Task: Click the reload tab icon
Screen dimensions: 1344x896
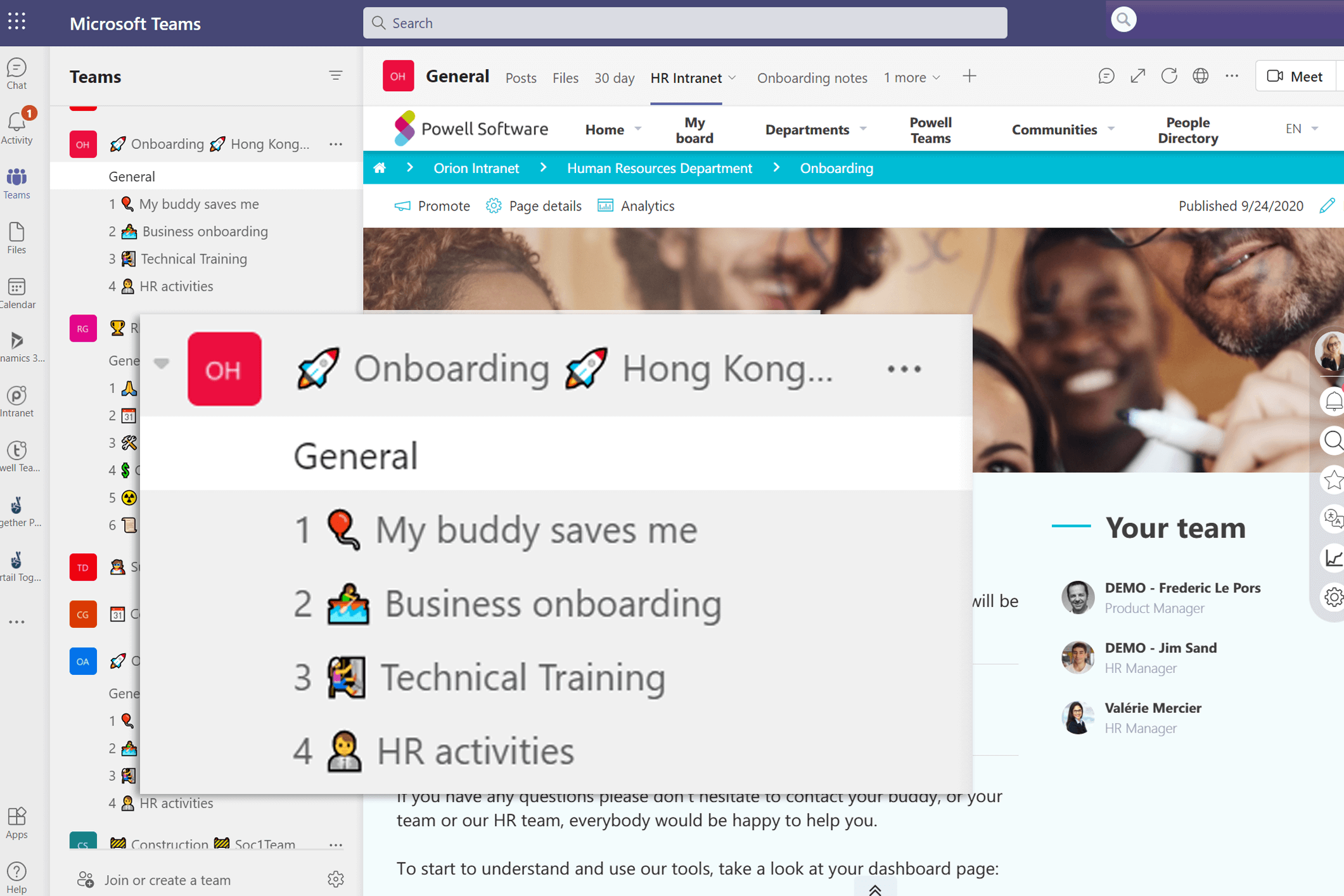Action: click(x=1169, y=76)
